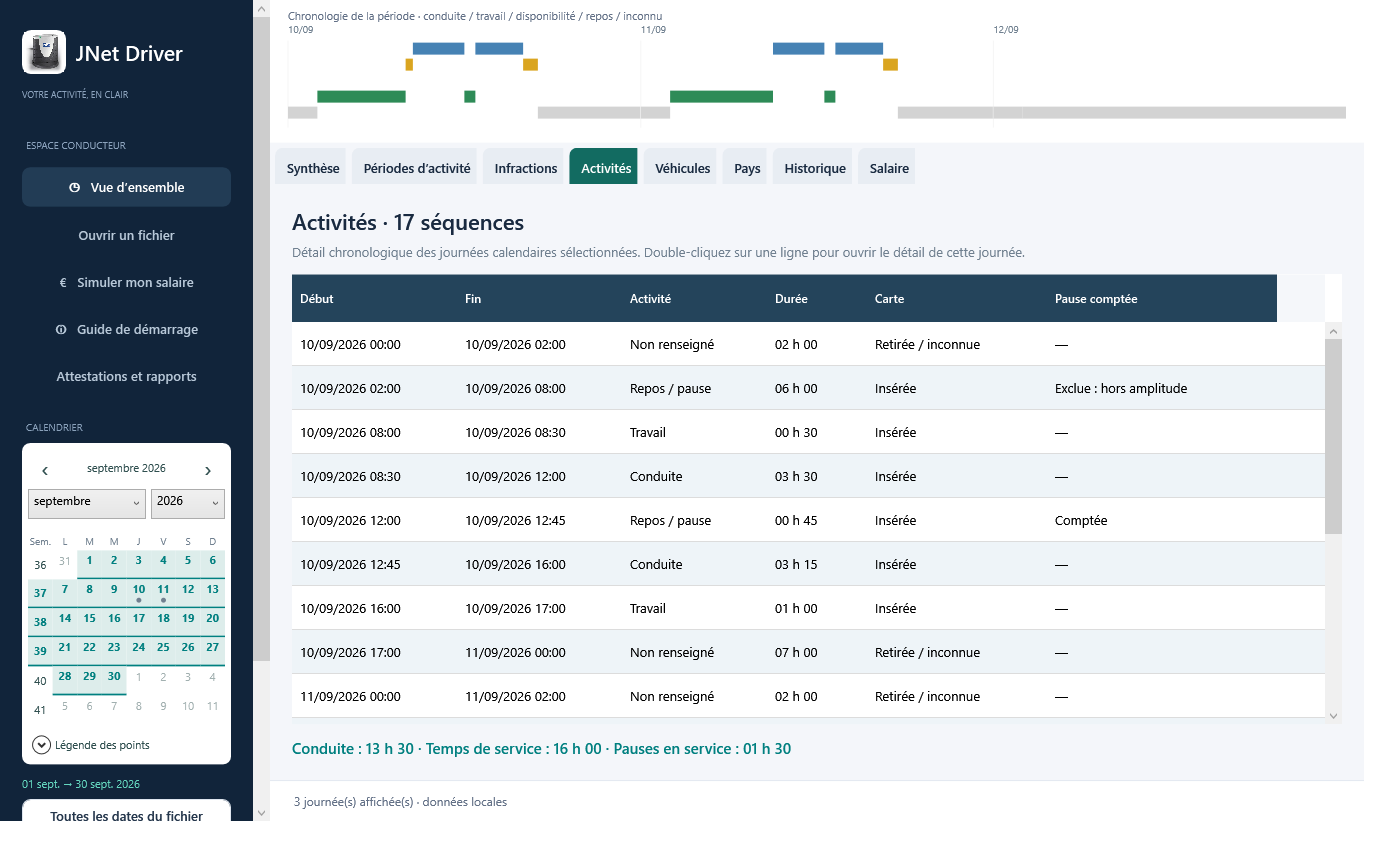The width and height of the screenshot is (1380, 860).
Task: Click the 'Comptée' pause cell
Action: 1081,521
